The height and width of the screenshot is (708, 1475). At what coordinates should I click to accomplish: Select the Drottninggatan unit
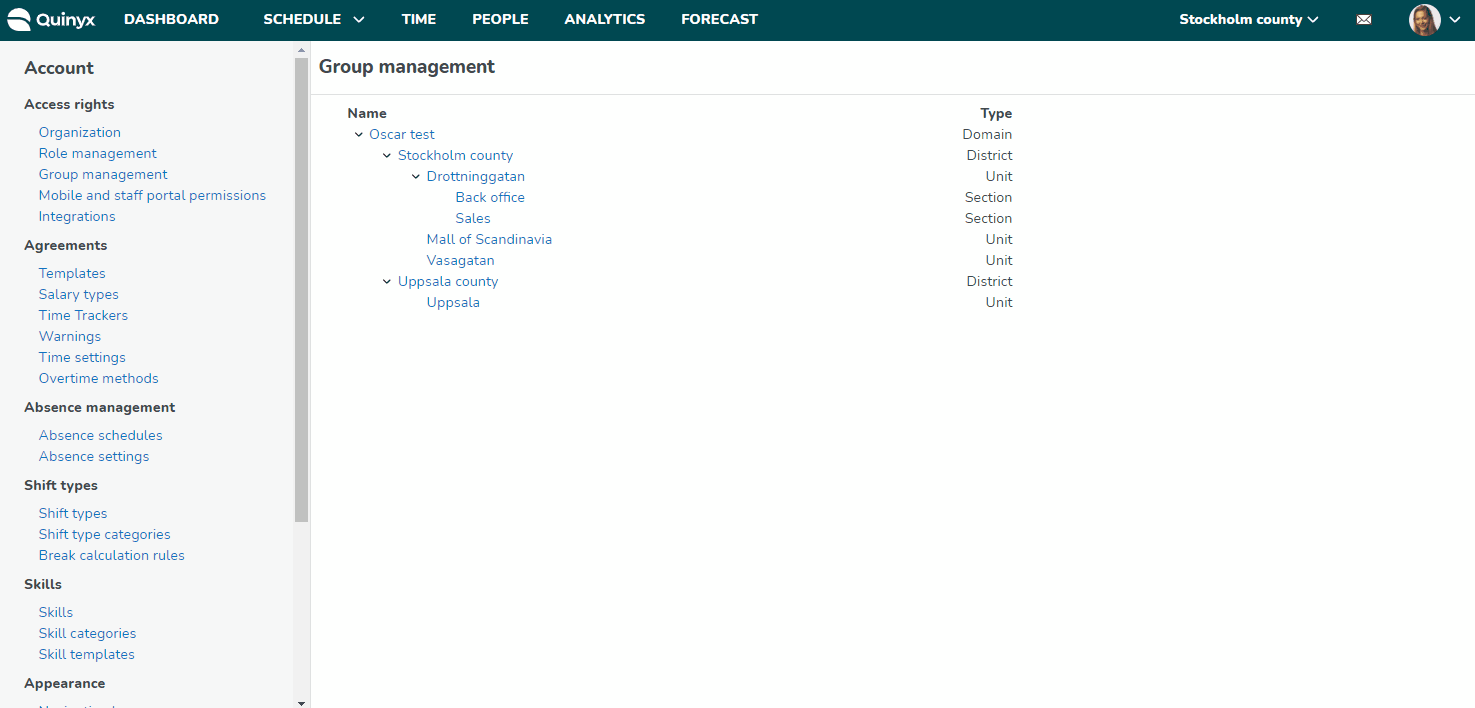tap(476, 176)
